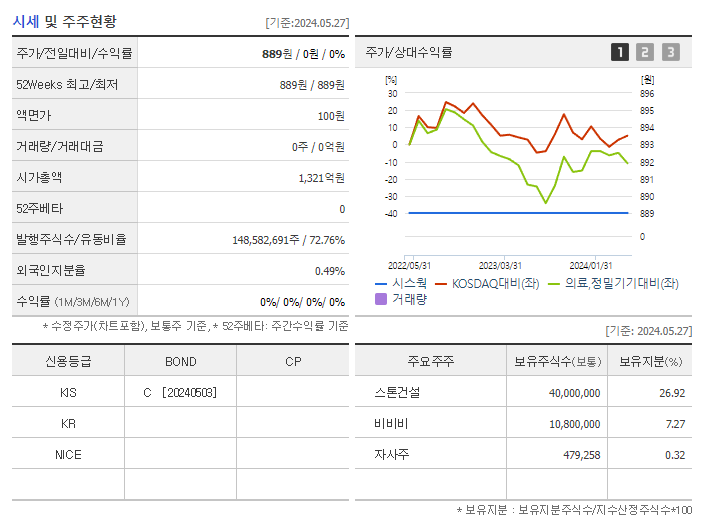Click the 주요주주 column header
The image size is (702, 525).
[430, 361]
